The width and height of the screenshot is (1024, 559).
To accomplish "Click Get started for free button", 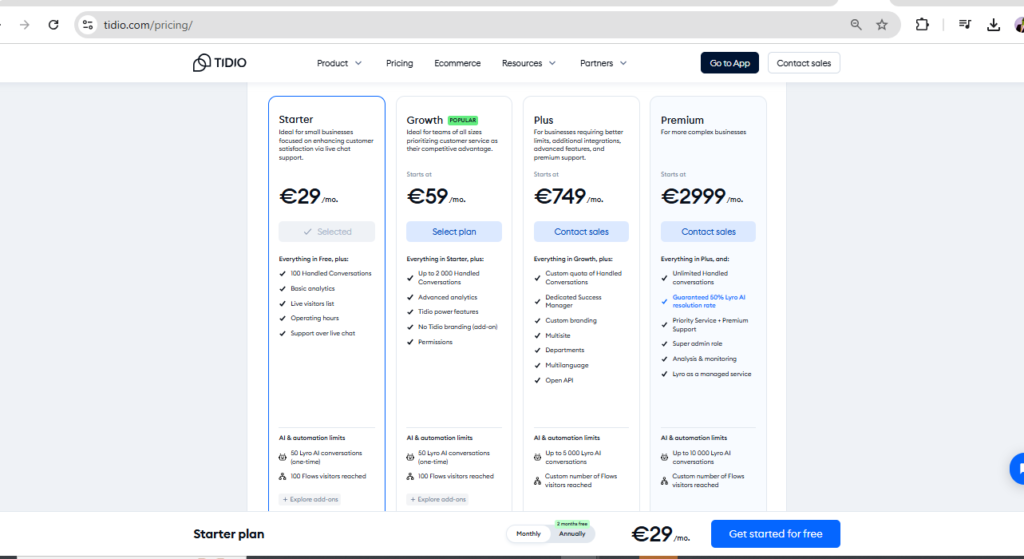I will pyautogui.click(x=775, y=534).
